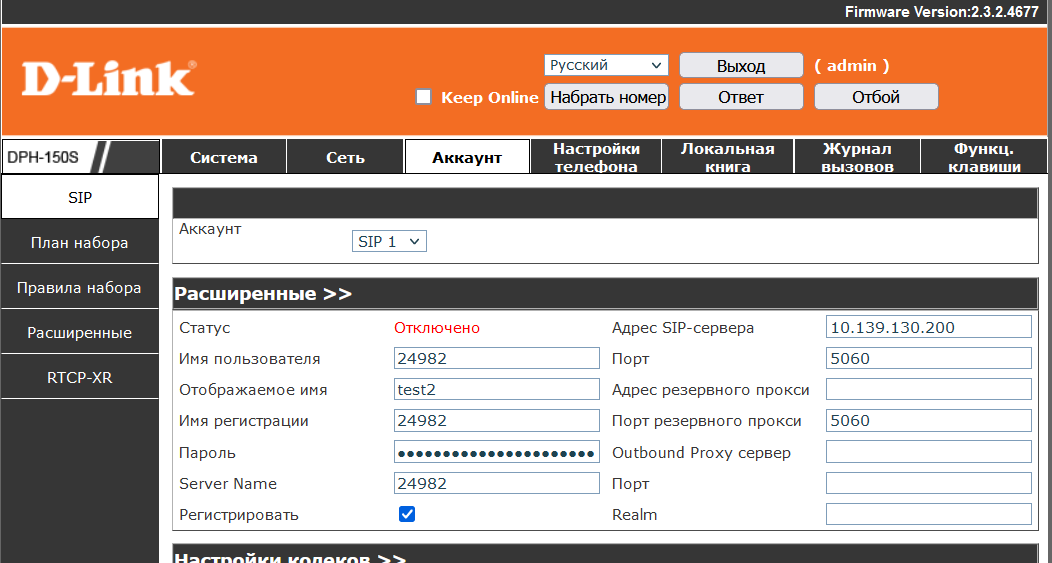Screen dimensions: 1052x563
Task: Click the red Отключено status text
Action: 437,328
